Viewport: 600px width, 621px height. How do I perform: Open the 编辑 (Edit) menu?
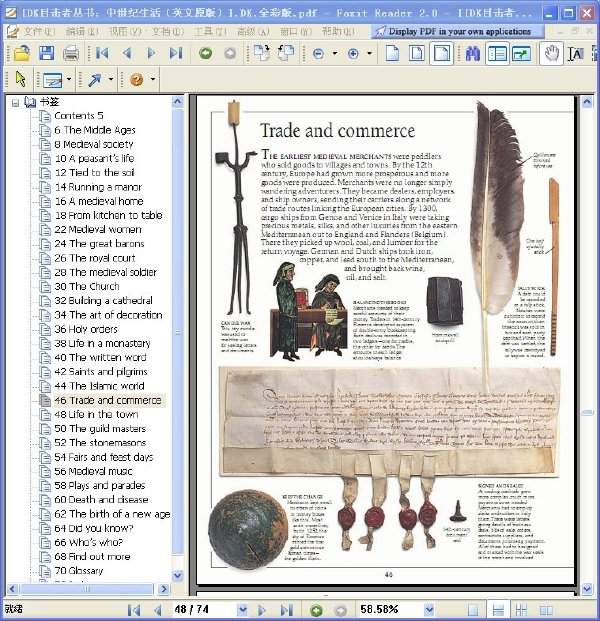[82, 31]
